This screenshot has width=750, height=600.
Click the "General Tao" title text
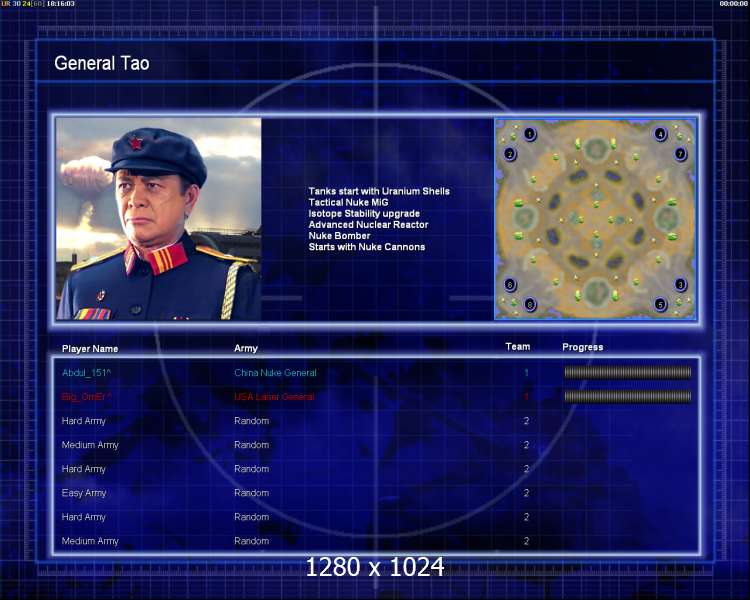tap(101, 63)
